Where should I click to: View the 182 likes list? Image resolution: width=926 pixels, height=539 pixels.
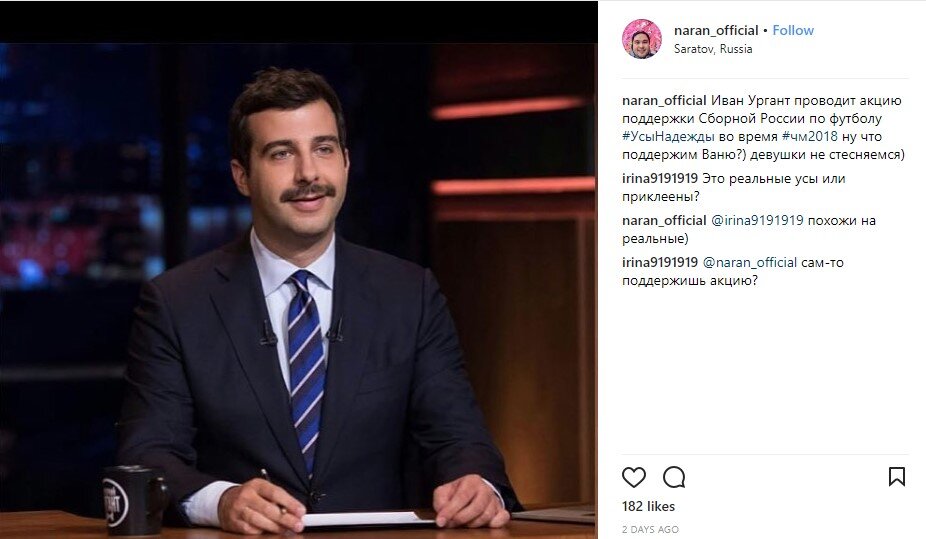[x=648, y=507]
